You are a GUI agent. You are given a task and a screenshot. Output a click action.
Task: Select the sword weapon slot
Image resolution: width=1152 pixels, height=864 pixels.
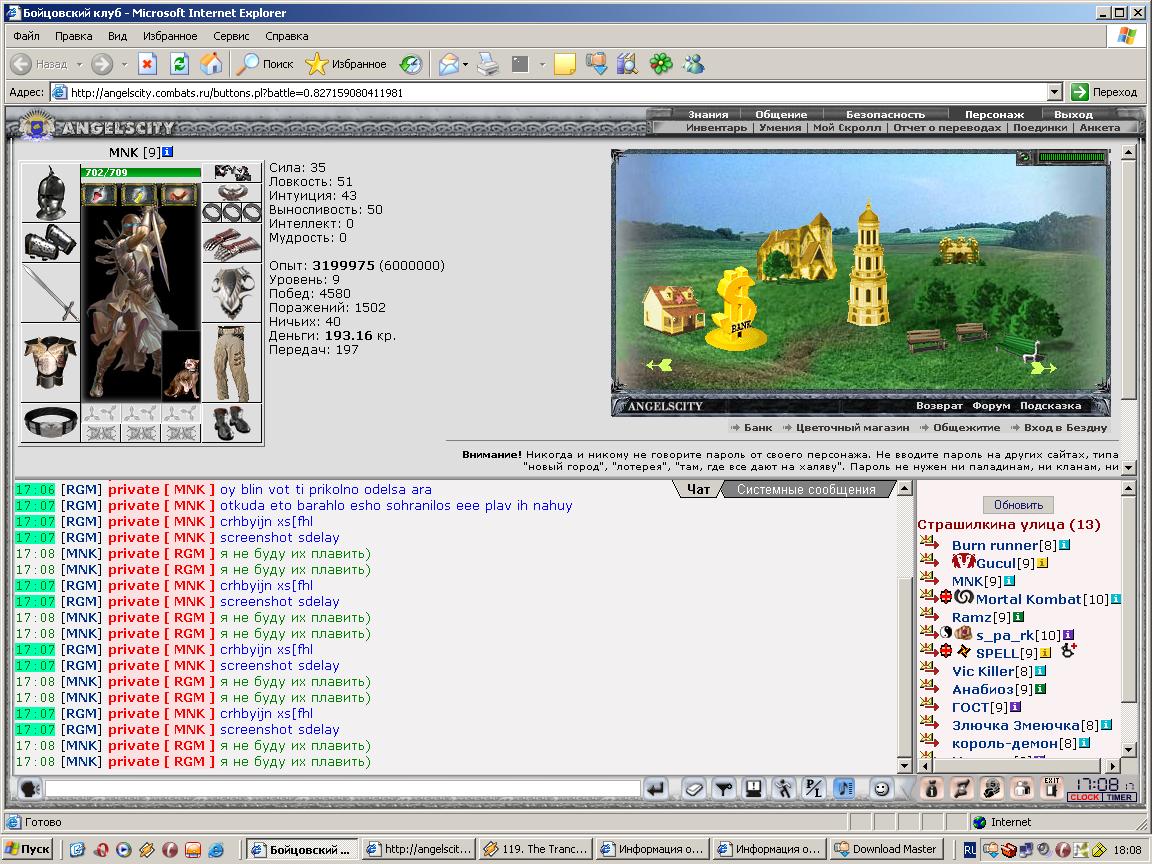[x=50, y=292]
